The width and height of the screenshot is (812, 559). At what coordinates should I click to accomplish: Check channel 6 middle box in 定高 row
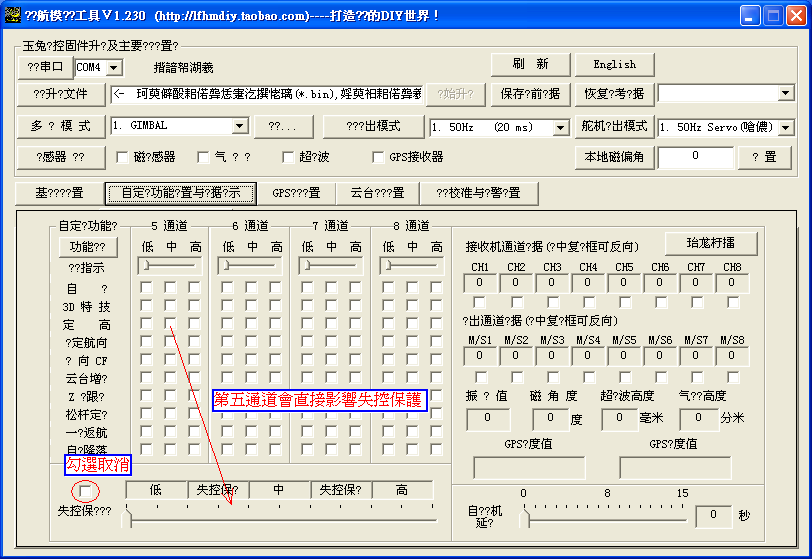251,324
